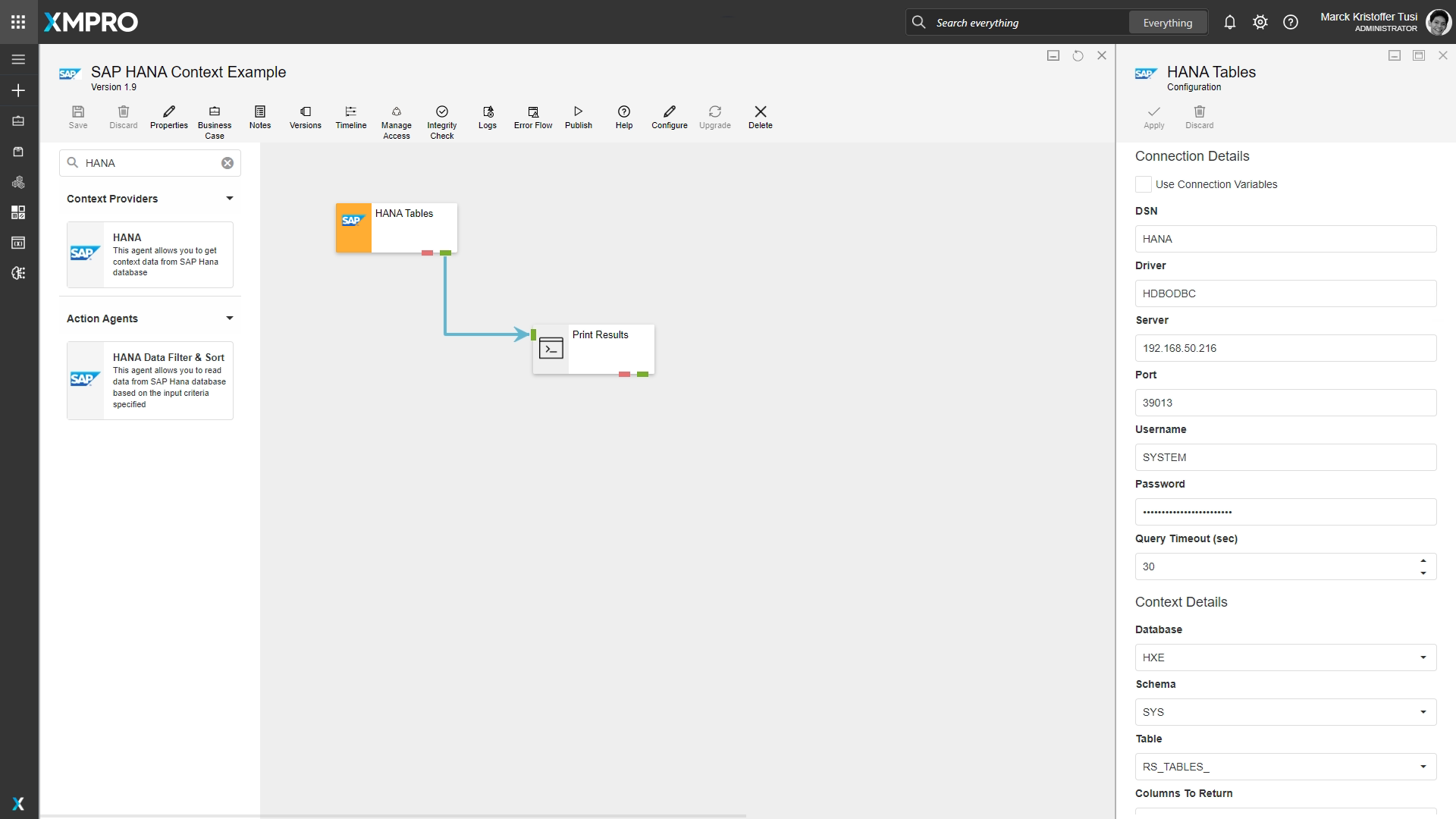The image size is (1456, 819).
Task: Clear the HANA search text
Action: (x=227, y=163)
